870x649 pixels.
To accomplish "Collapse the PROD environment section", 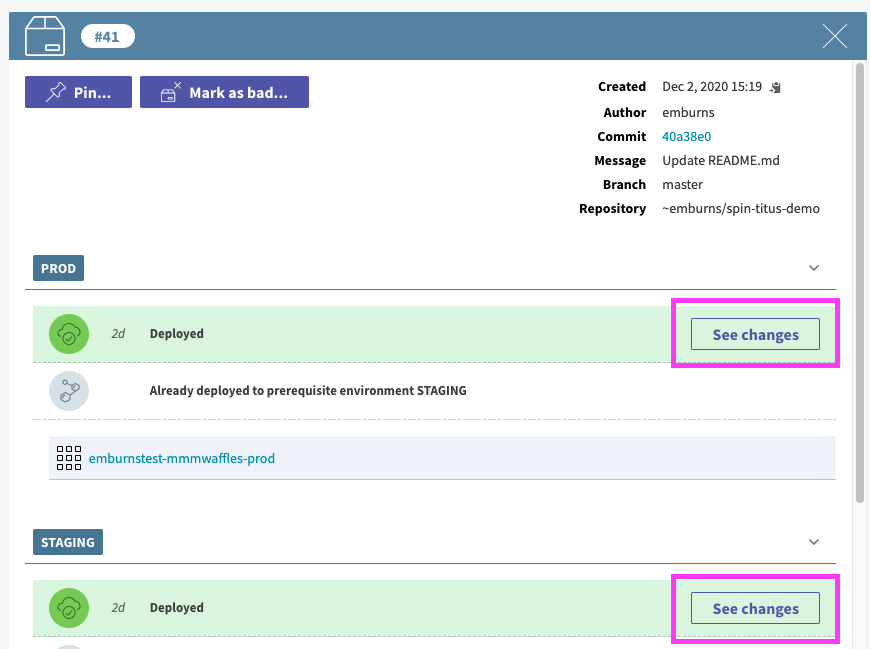I will (x=813, y=268).
